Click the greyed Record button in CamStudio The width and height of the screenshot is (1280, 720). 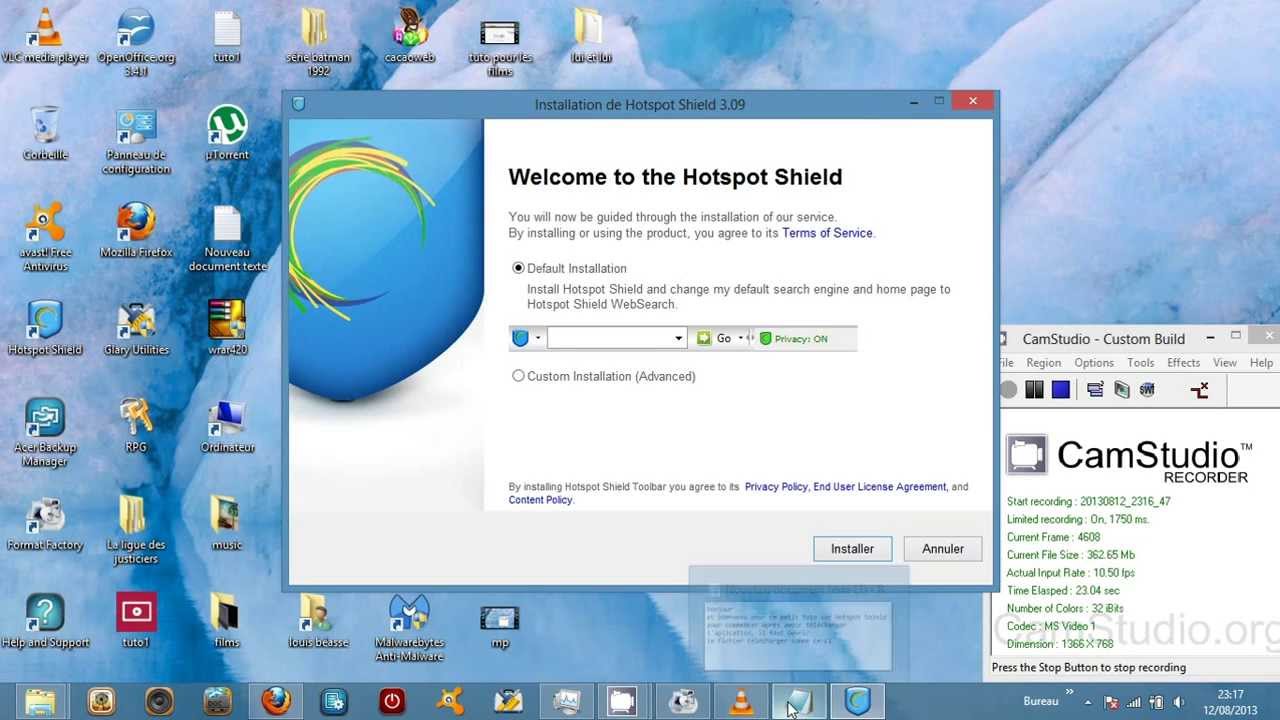(1008, 390)
